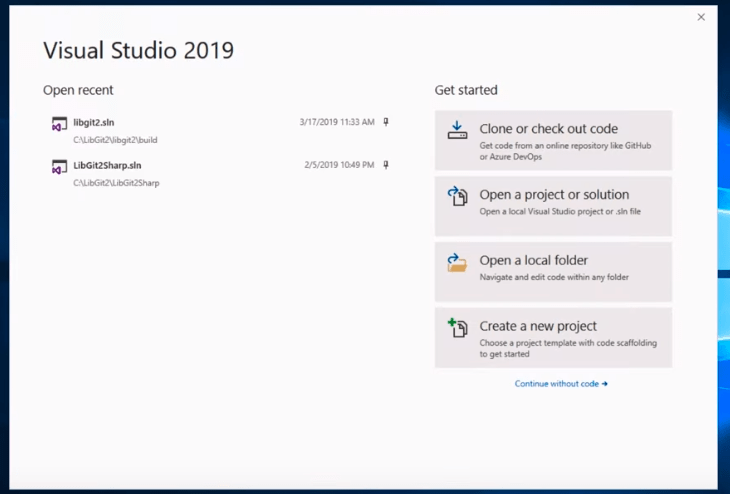The width and height of the screenshot is (730, 494).
Task: Open LibGit2Sharp.sln from recent list
Action: click(x=220, y=173)
